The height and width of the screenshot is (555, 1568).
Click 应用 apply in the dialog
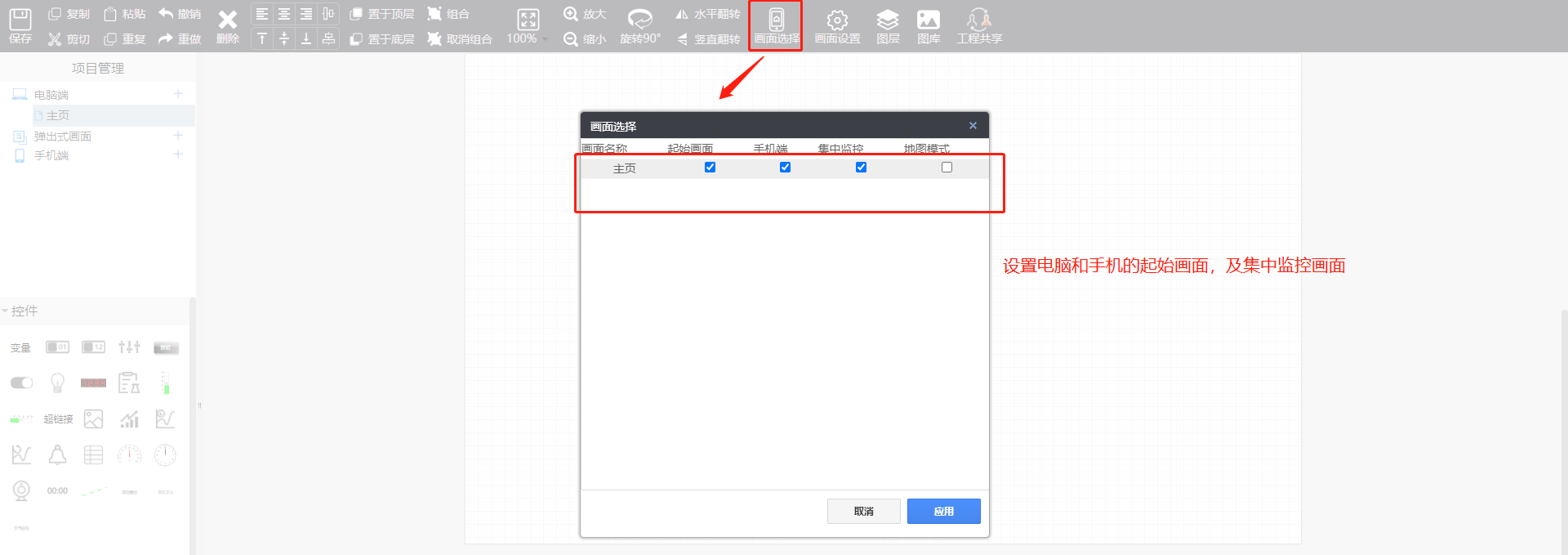pyautogui.click(x=944, y=511)
